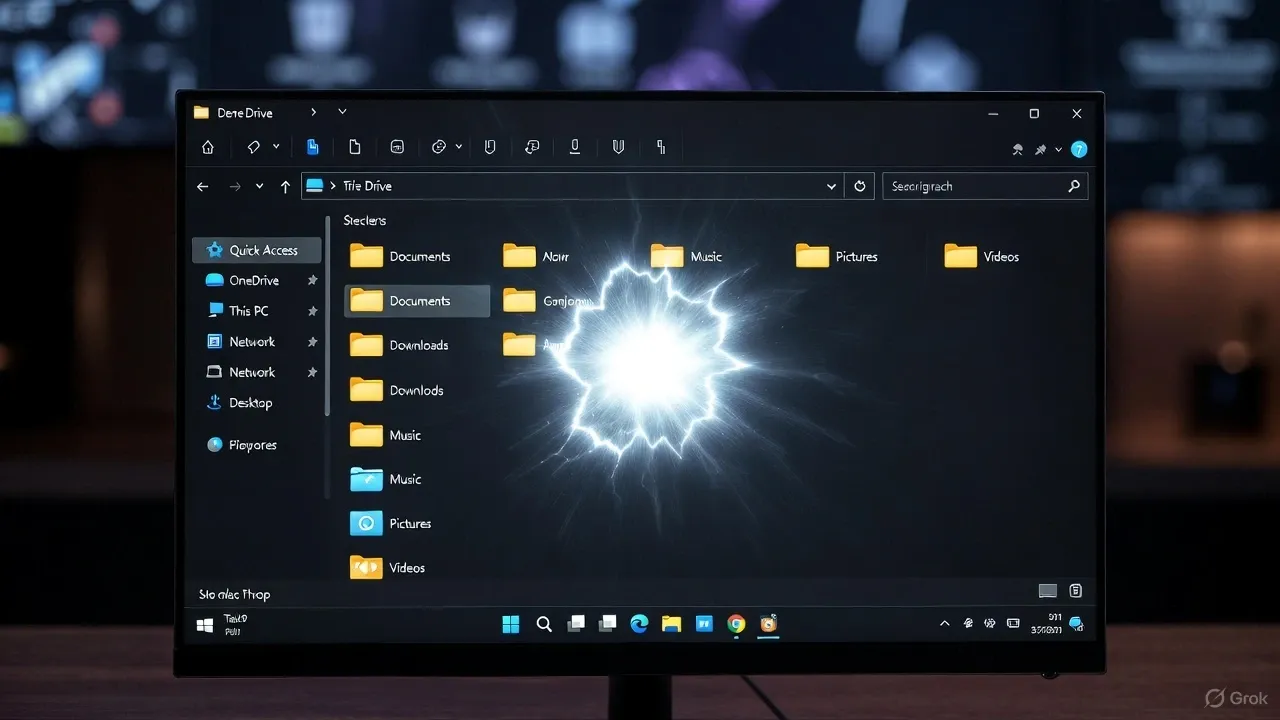Open the Videos folder in the top row

(981, 257)
